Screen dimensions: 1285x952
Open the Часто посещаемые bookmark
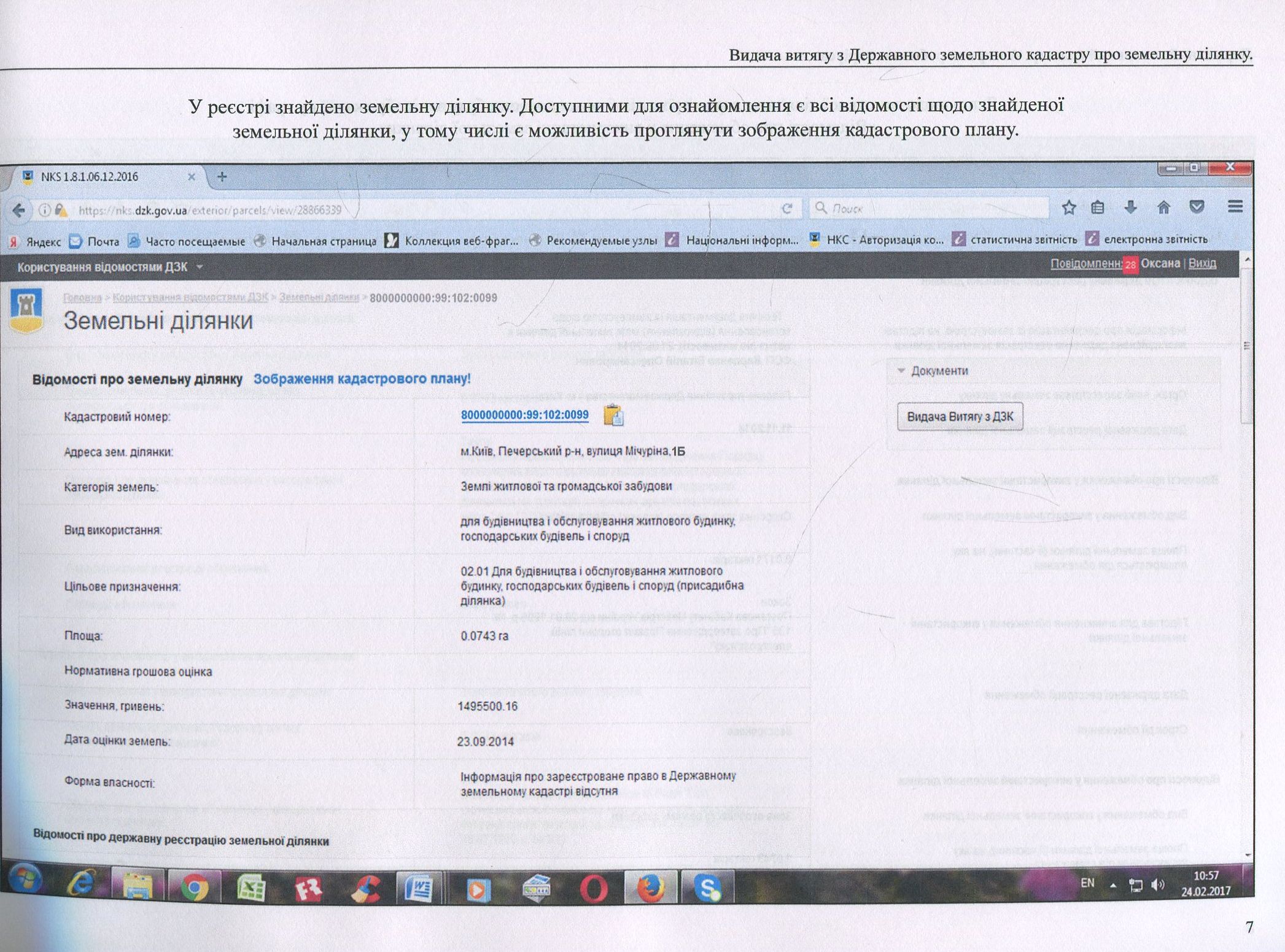point(187,242)
